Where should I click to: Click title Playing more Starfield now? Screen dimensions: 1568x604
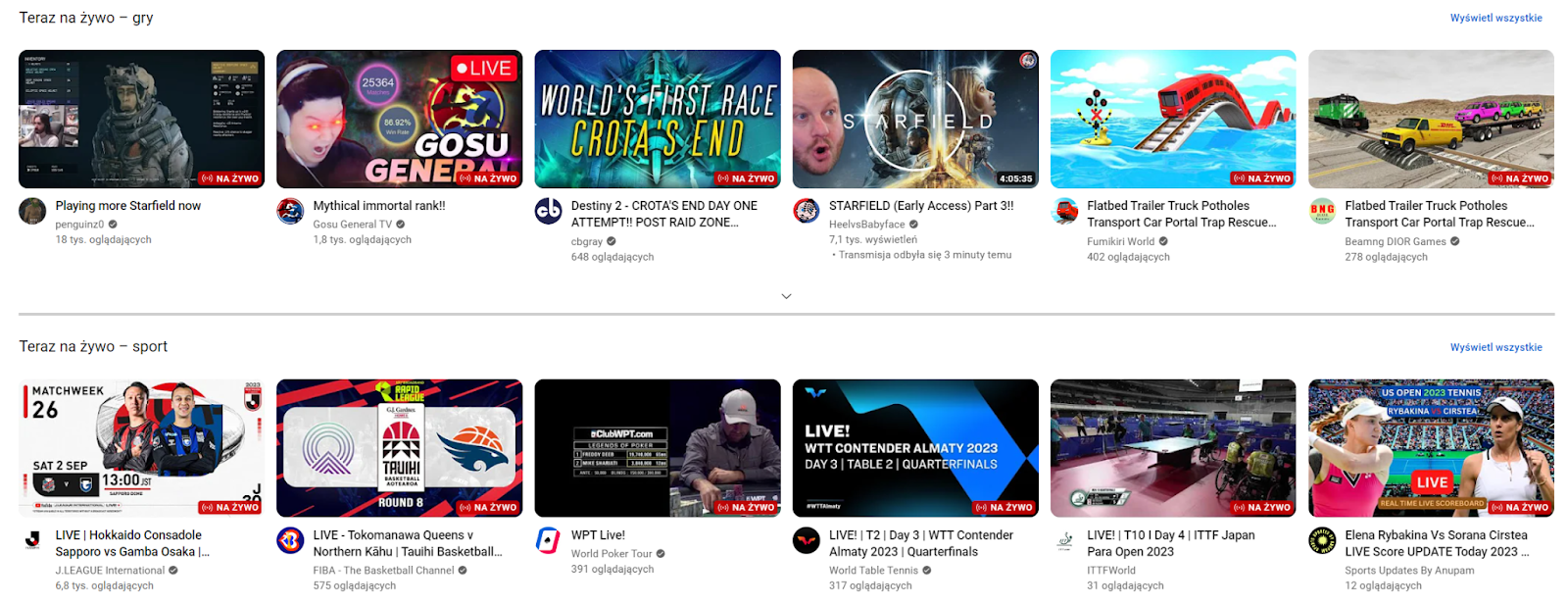point(128,206)
